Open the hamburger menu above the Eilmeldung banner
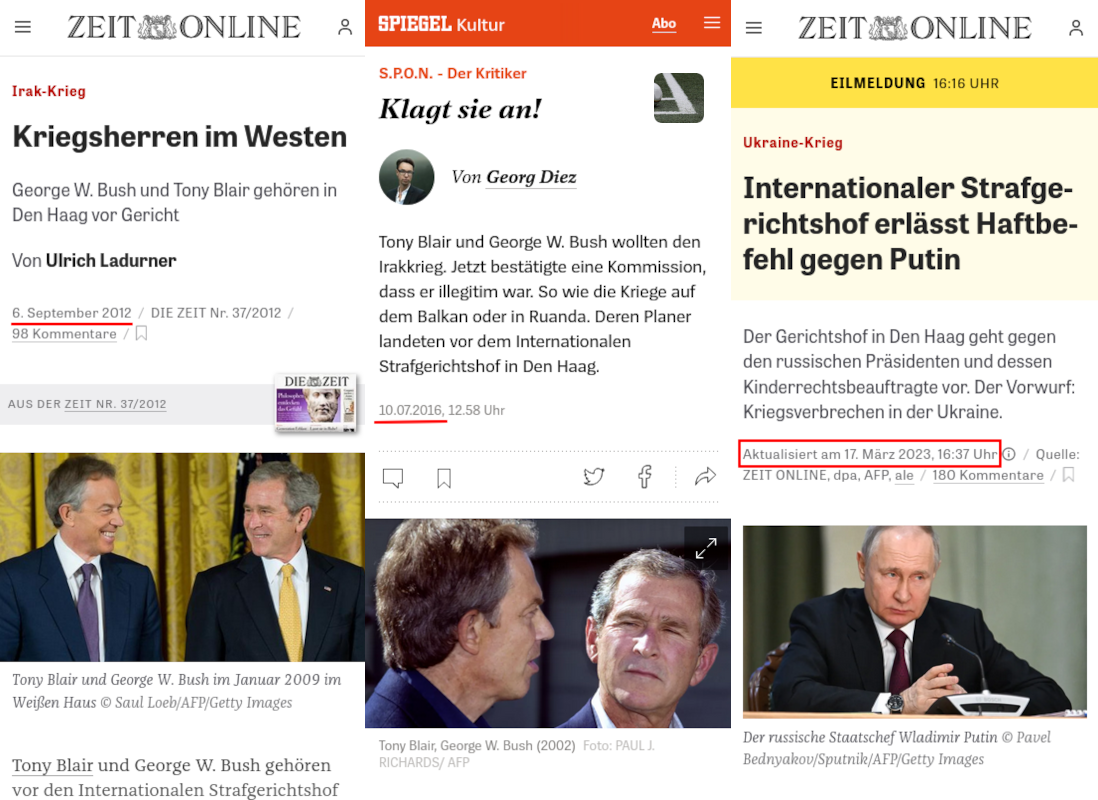This screenshot has width=1098, height=800. point(753,27)
